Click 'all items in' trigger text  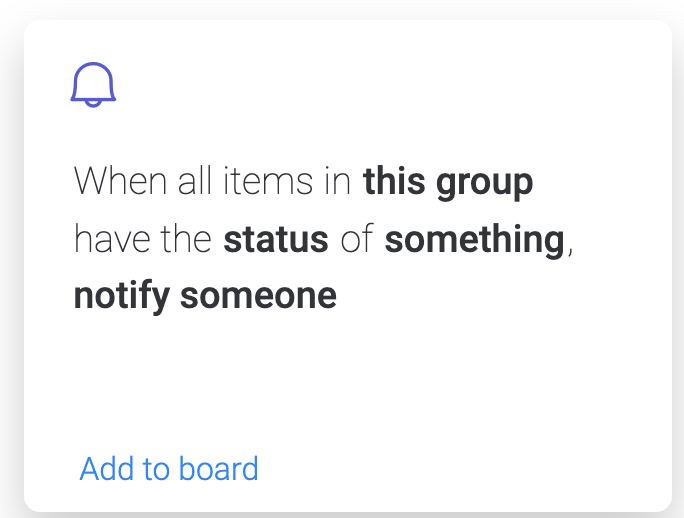pos(264,181)
